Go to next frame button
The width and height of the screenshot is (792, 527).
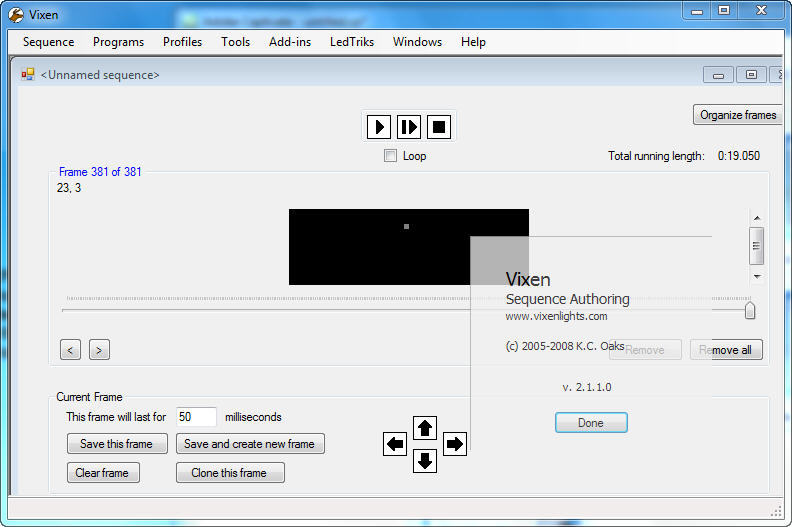[99, 350]
